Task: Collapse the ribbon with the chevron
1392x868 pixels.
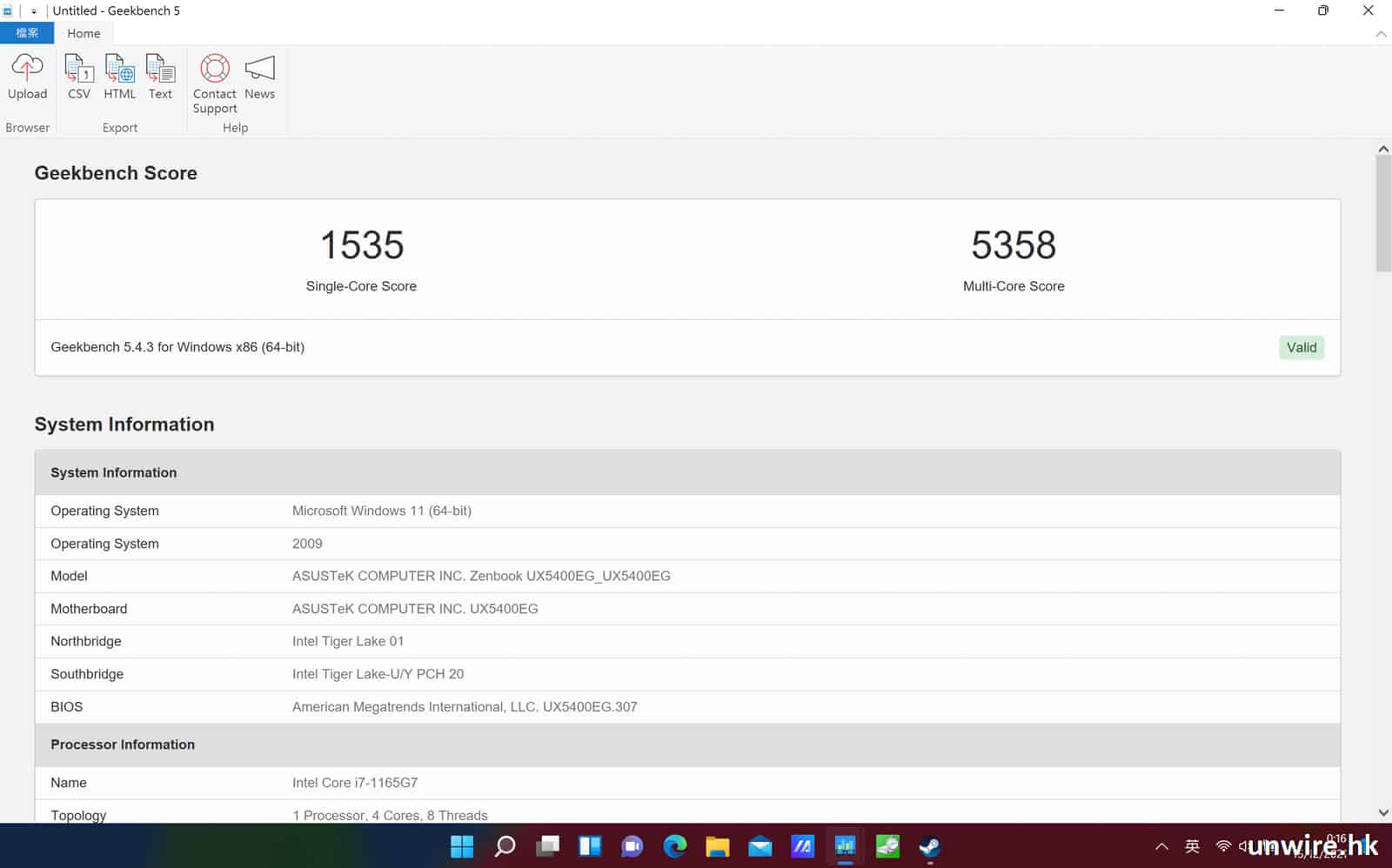Action: 1381,34
